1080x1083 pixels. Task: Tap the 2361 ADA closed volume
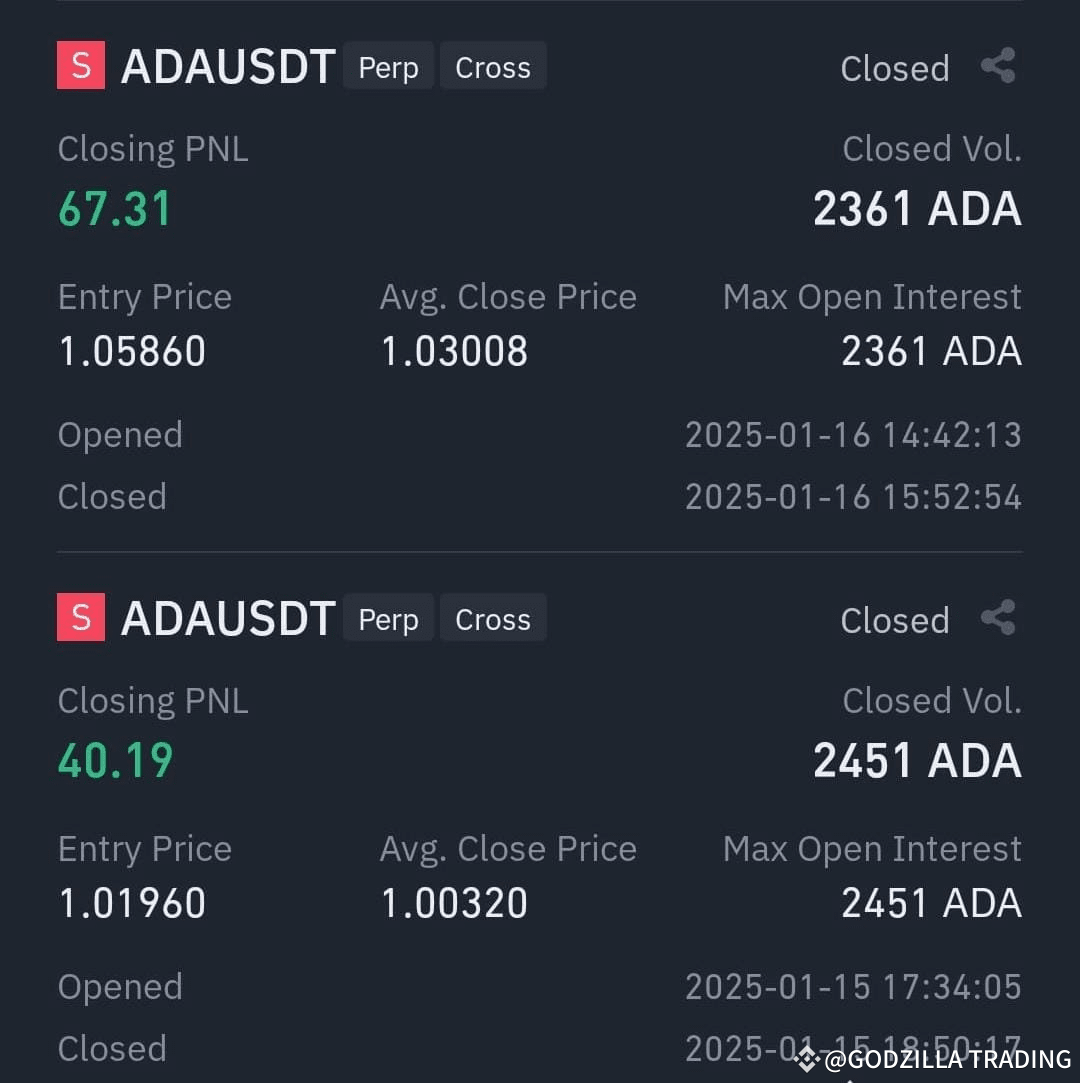pos(918,209)
